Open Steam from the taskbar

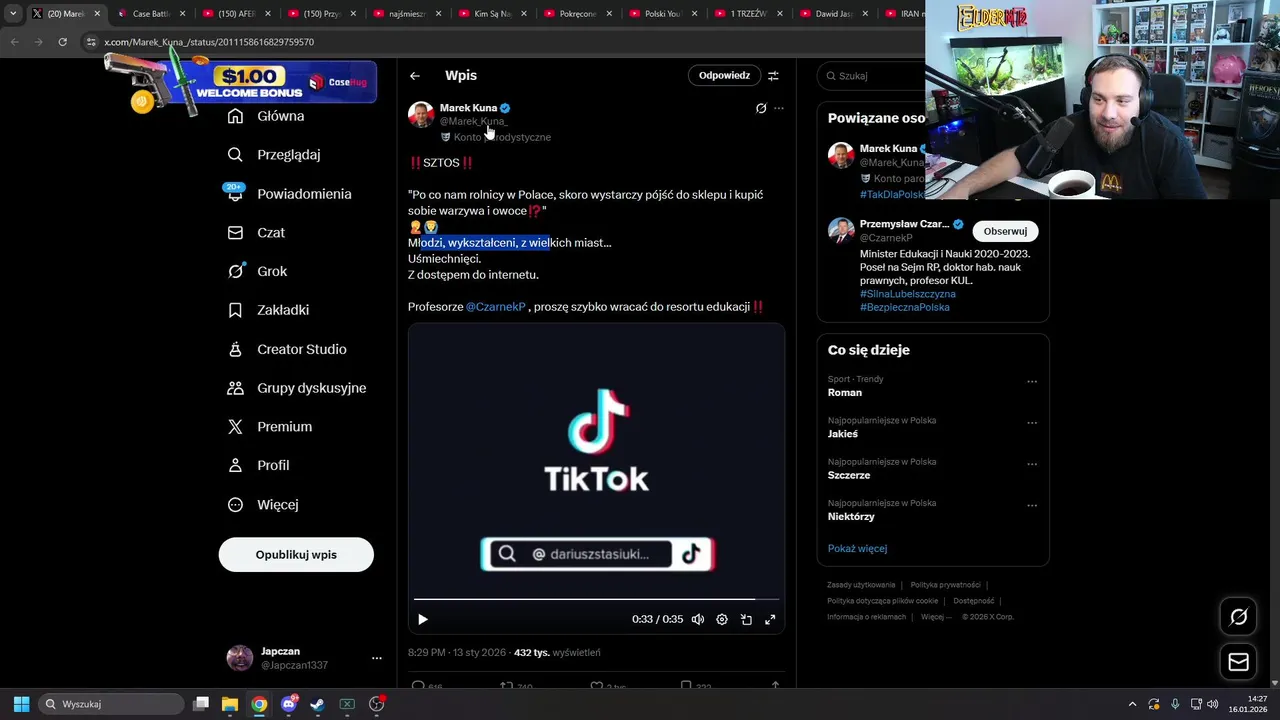[x=317, y=704]
